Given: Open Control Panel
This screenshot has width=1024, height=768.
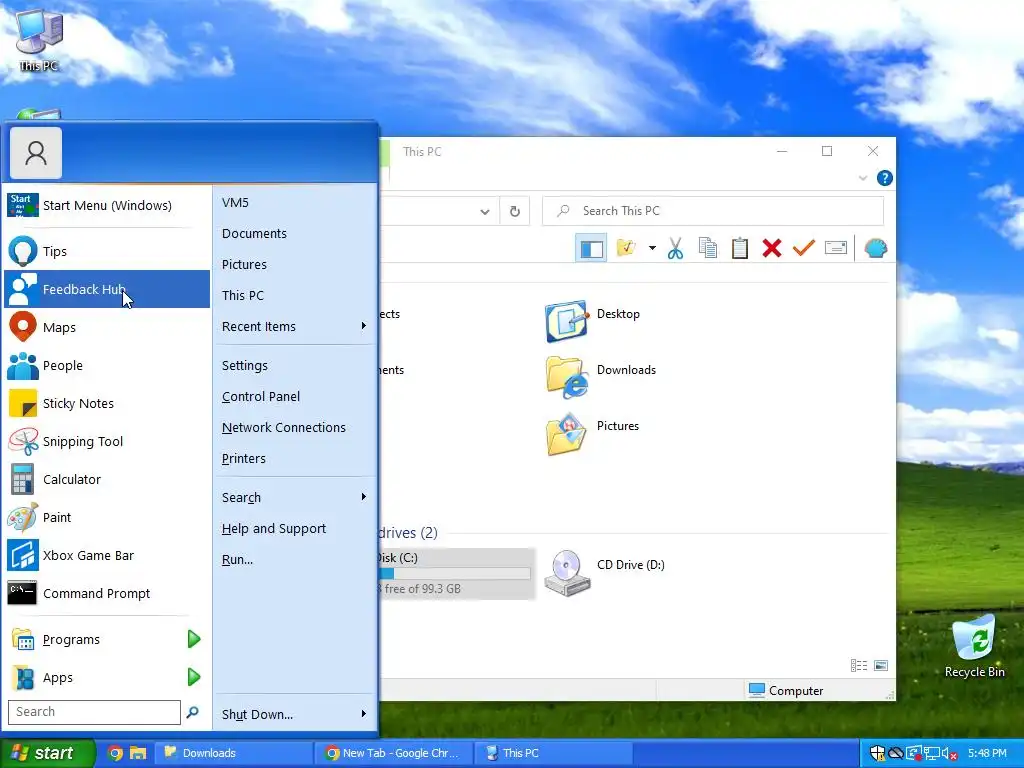Looking at the screenshot, I should pos(295,396).
